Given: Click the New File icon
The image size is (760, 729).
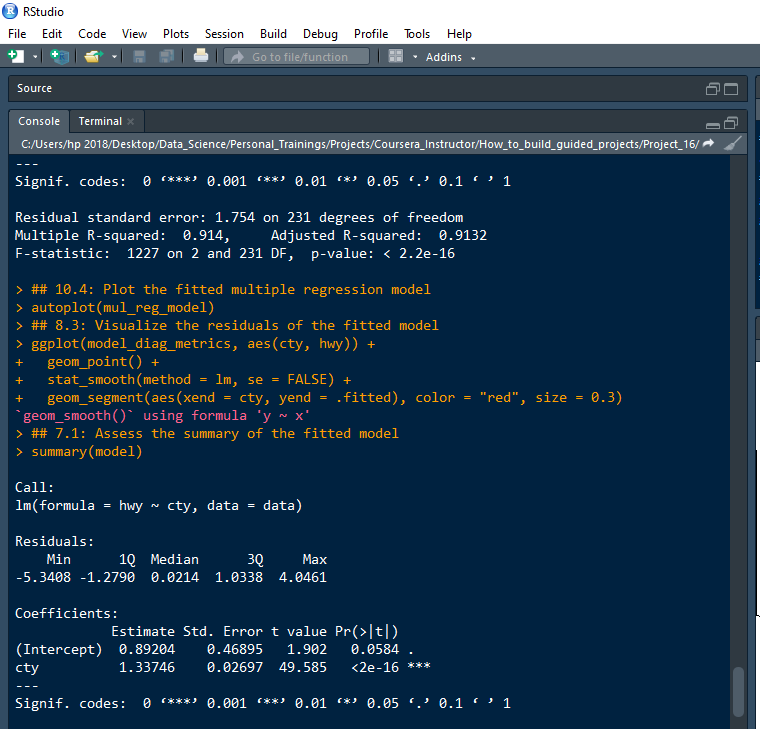Looking at the screenshot, I should point(16,57).
